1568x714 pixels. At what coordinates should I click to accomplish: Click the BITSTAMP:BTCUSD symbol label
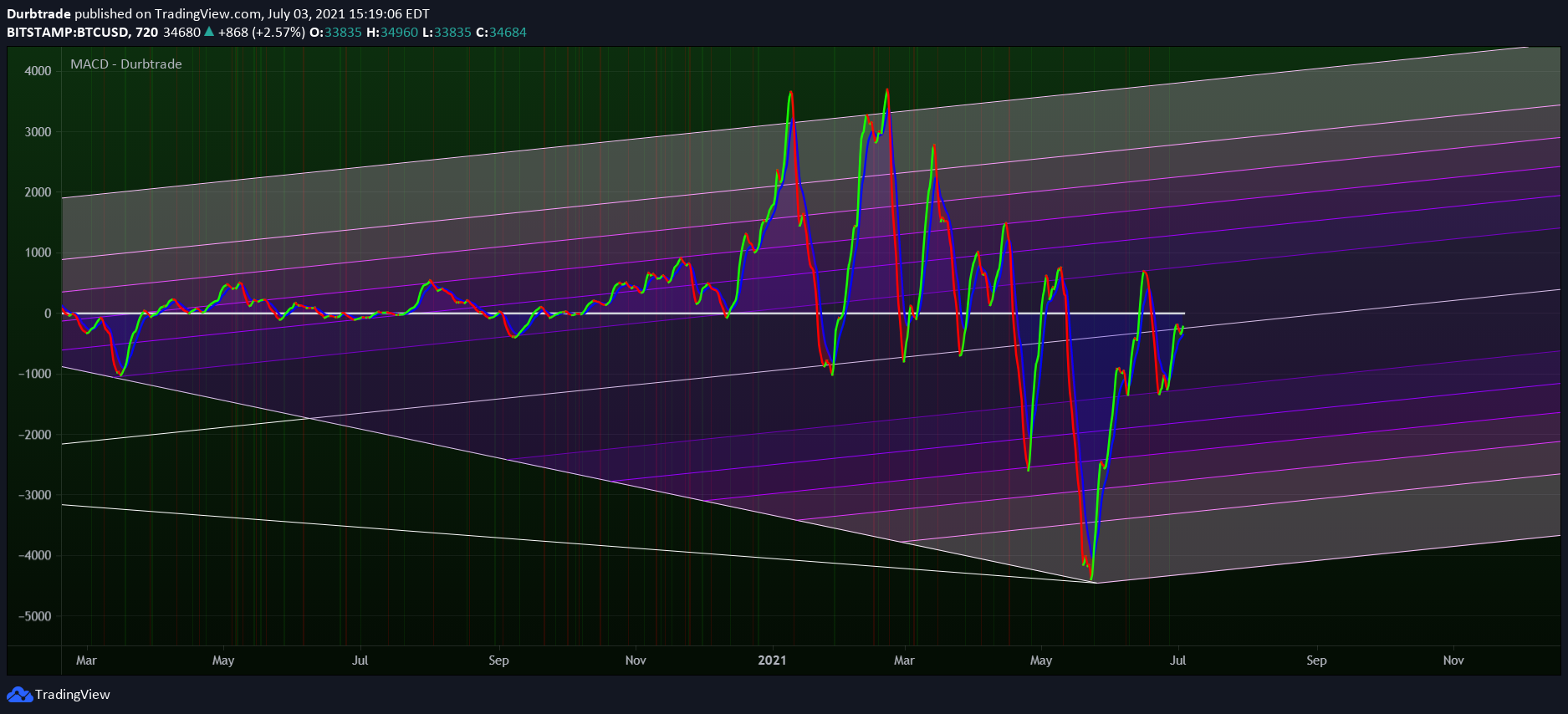tap(68, 33)
